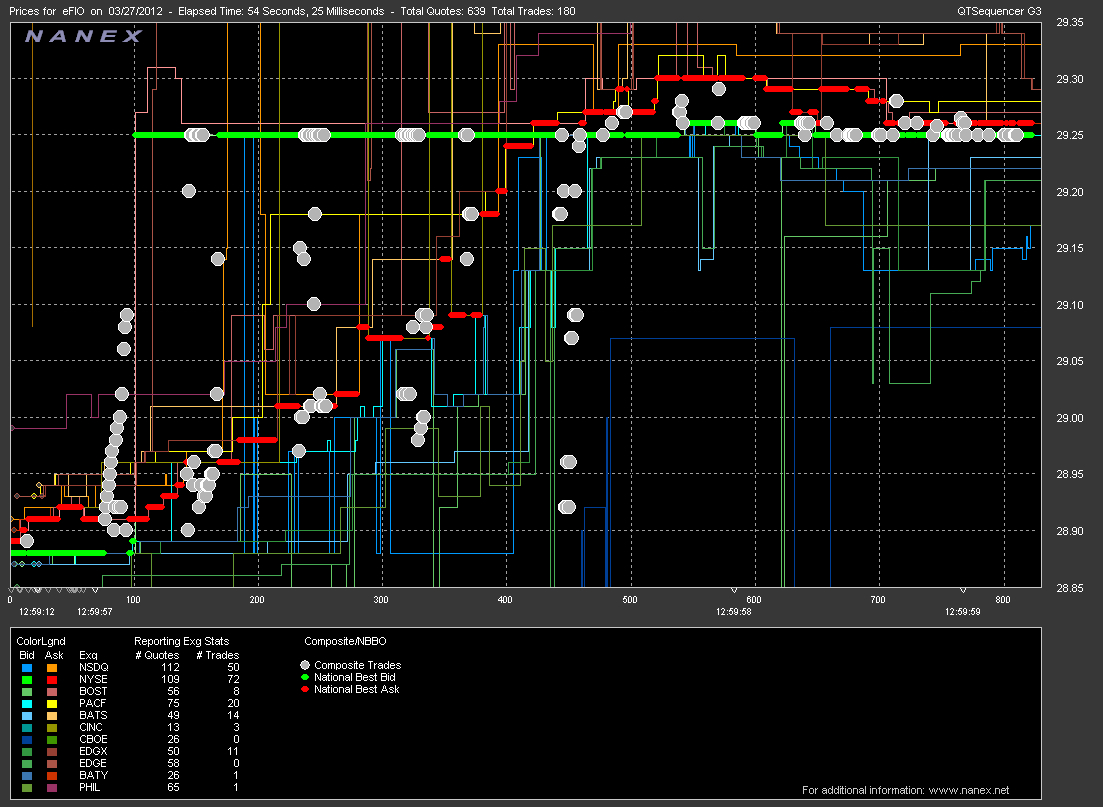The image size is (1103, 807).
Task: Select the PHIL exchange row label
Action: click(x=89, y=787)
